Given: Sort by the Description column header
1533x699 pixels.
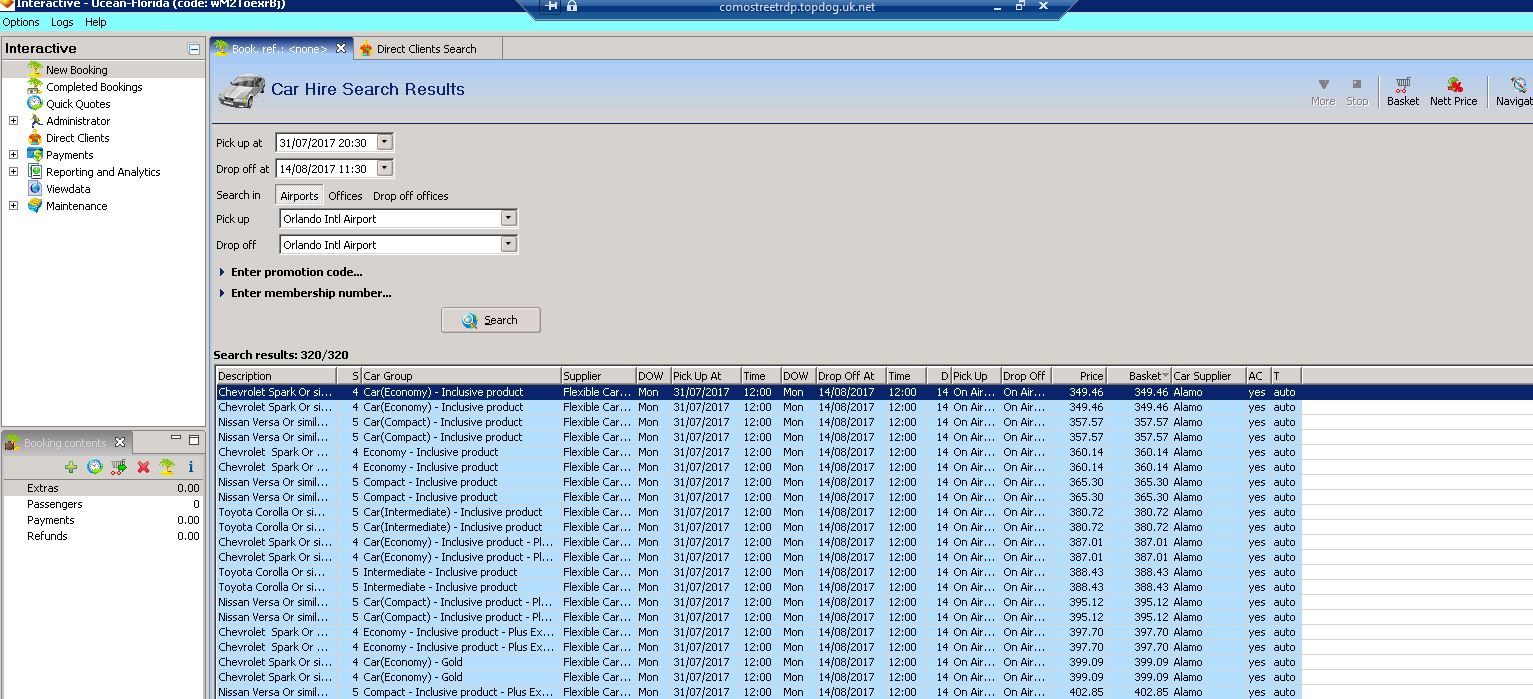Looking at the screenshot, I should tap(276, 376).
